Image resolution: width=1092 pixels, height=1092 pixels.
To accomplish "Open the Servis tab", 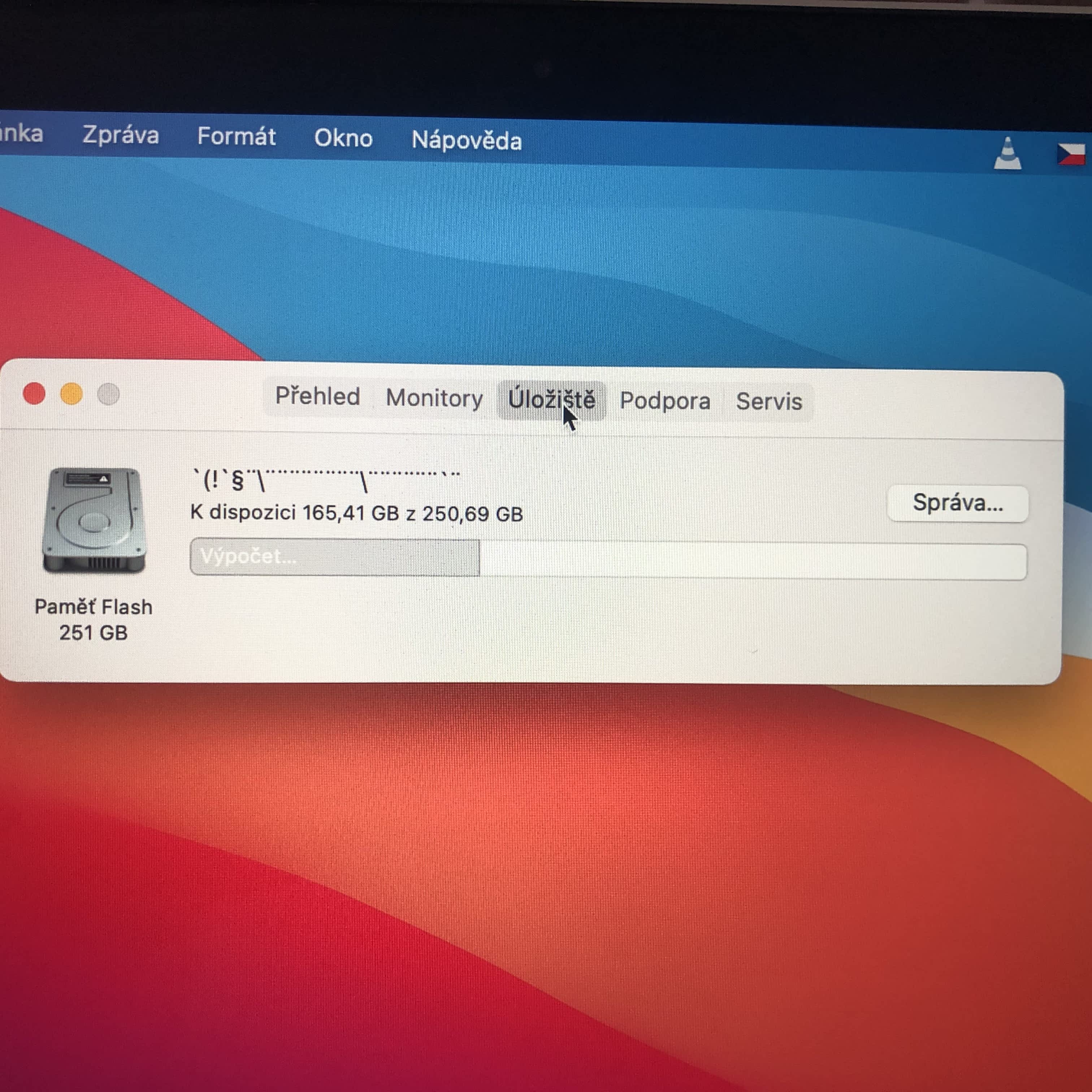I will click(769, 402).
